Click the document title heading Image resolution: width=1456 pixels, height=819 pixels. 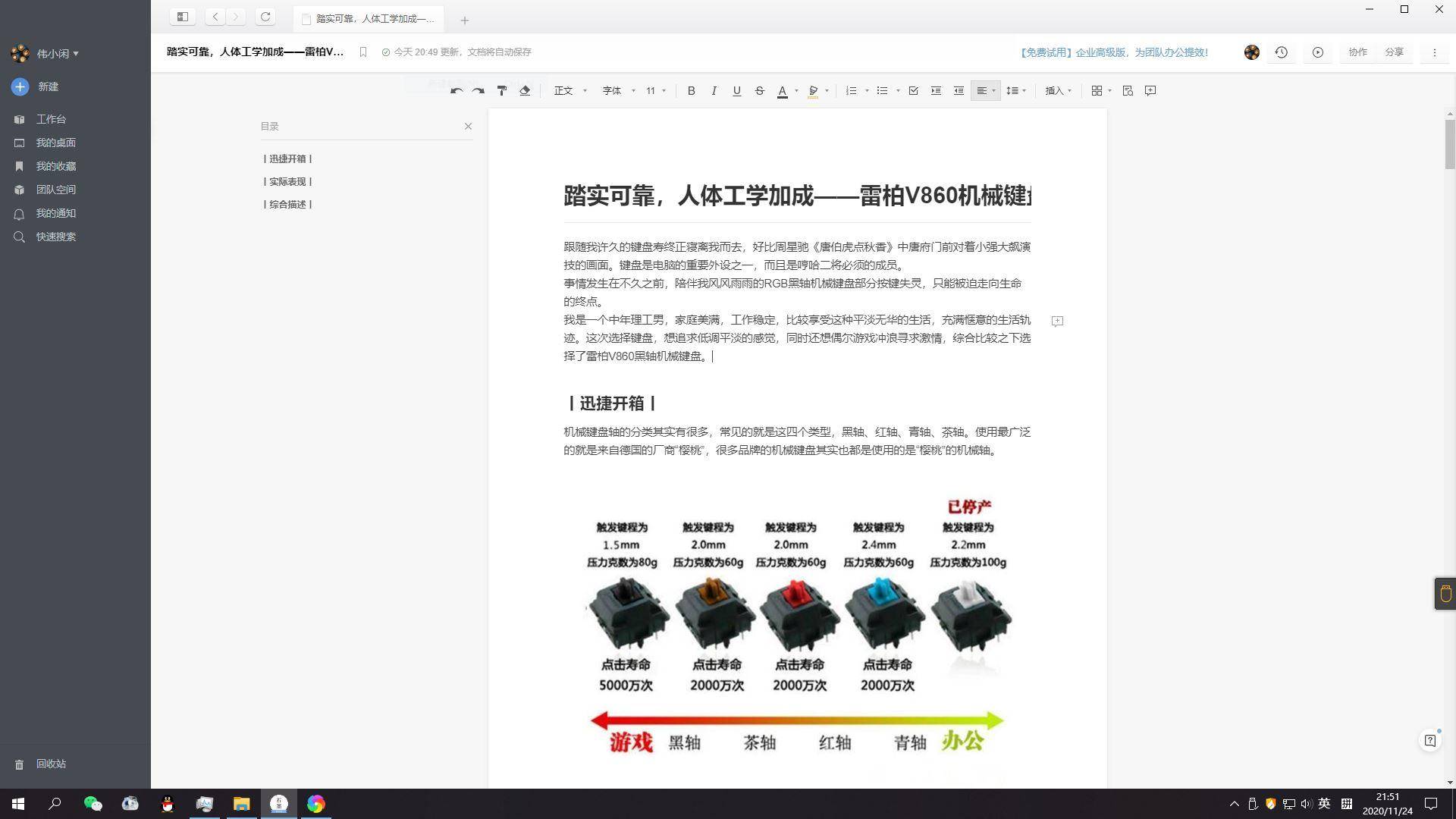797,196
